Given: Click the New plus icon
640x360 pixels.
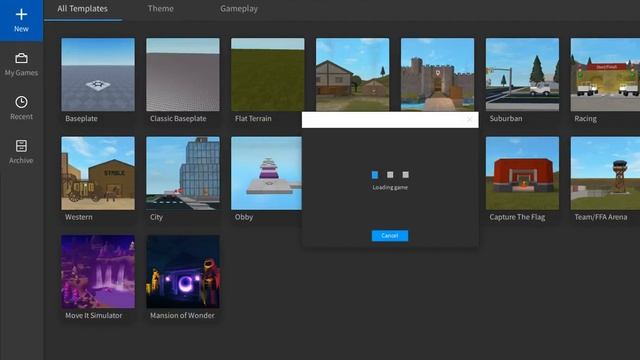Looking at the screenshot, I should [x=21, y=15].
